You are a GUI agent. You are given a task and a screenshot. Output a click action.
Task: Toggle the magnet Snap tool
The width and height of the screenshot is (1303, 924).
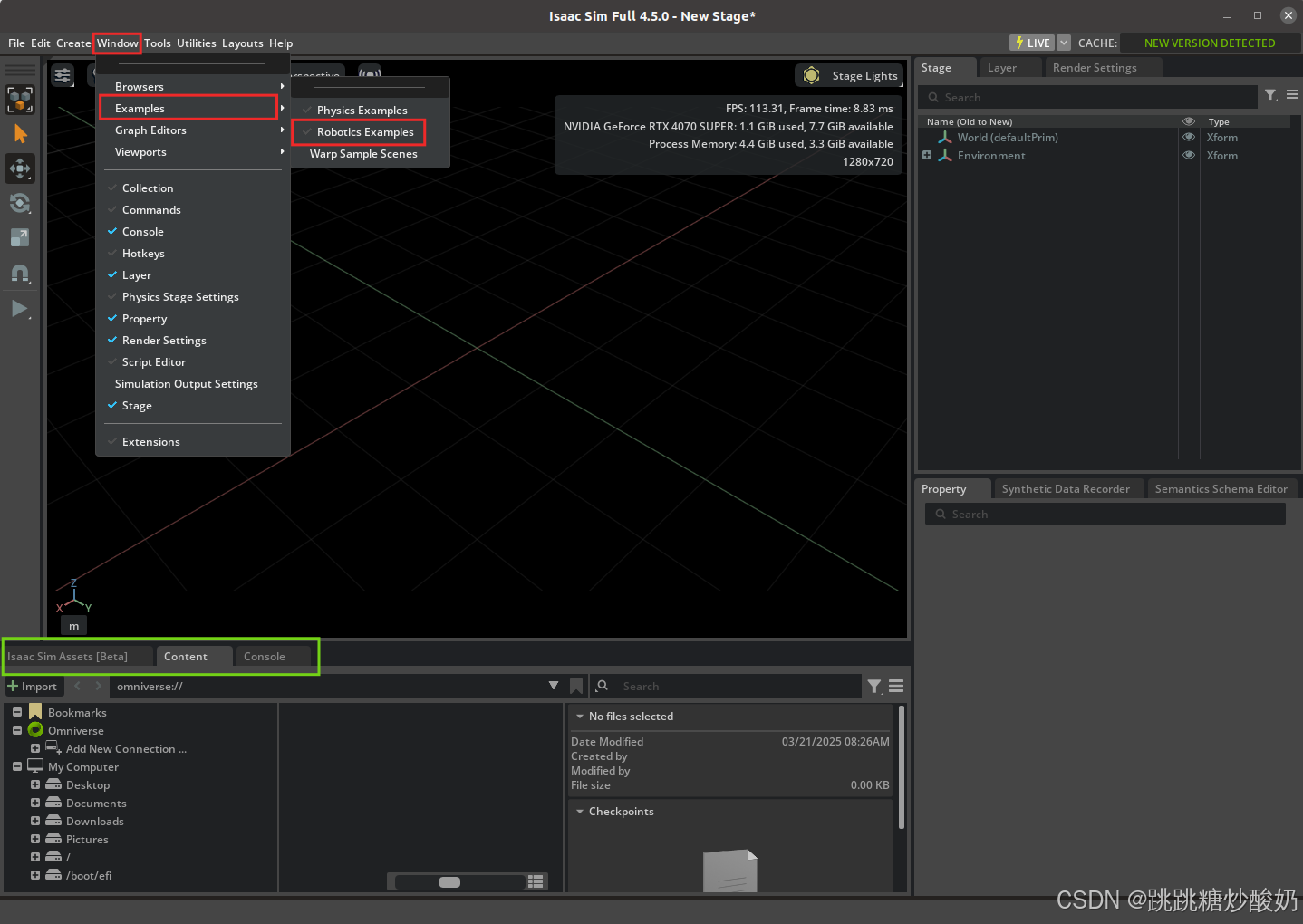click(20, 274)
